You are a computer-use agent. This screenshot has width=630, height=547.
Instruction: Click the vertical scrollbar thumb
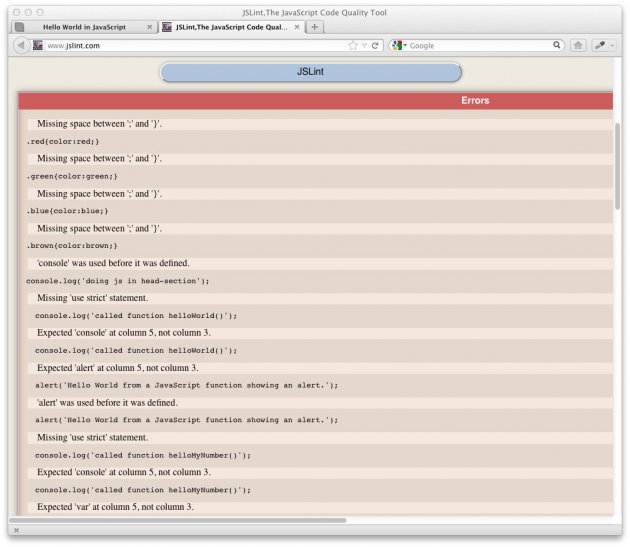[617, 166]
